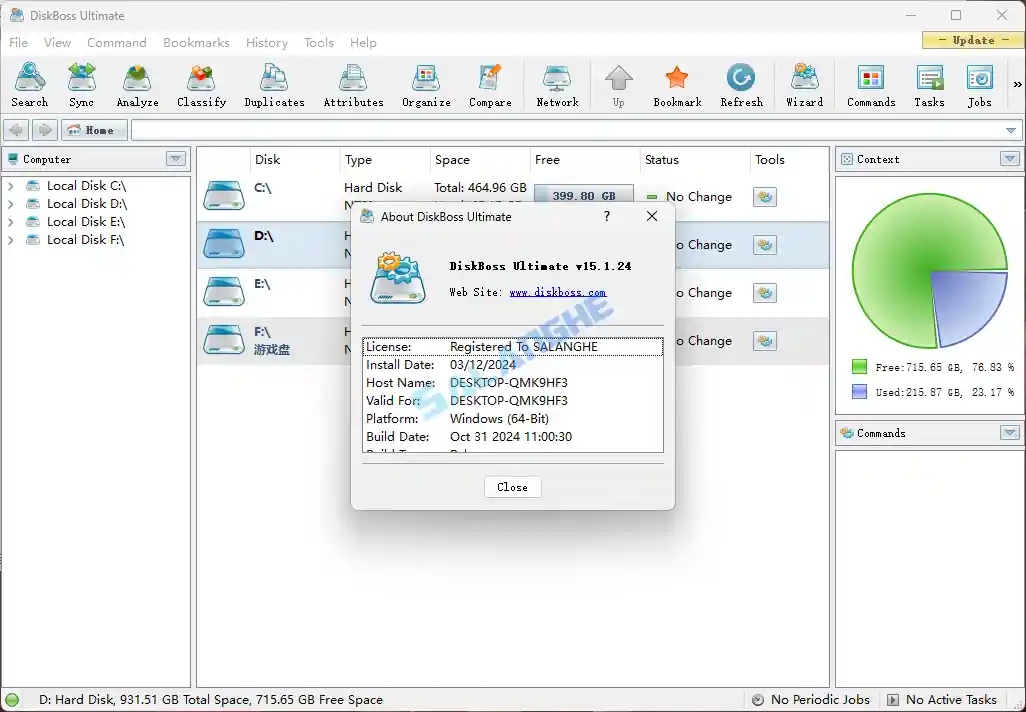Go to Home location
1026x712 pixels.
click(94, 130)
